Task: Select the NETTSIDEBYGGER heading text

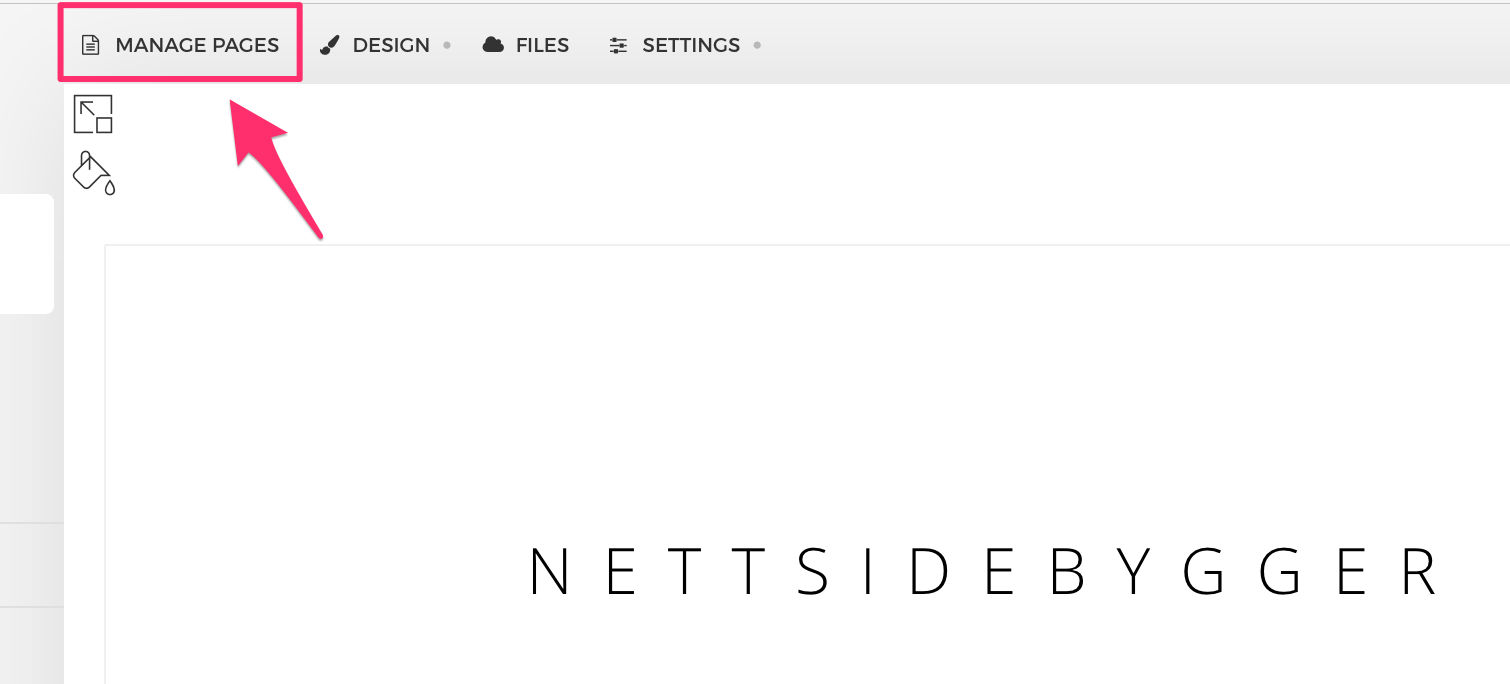Action: (984, 573)
